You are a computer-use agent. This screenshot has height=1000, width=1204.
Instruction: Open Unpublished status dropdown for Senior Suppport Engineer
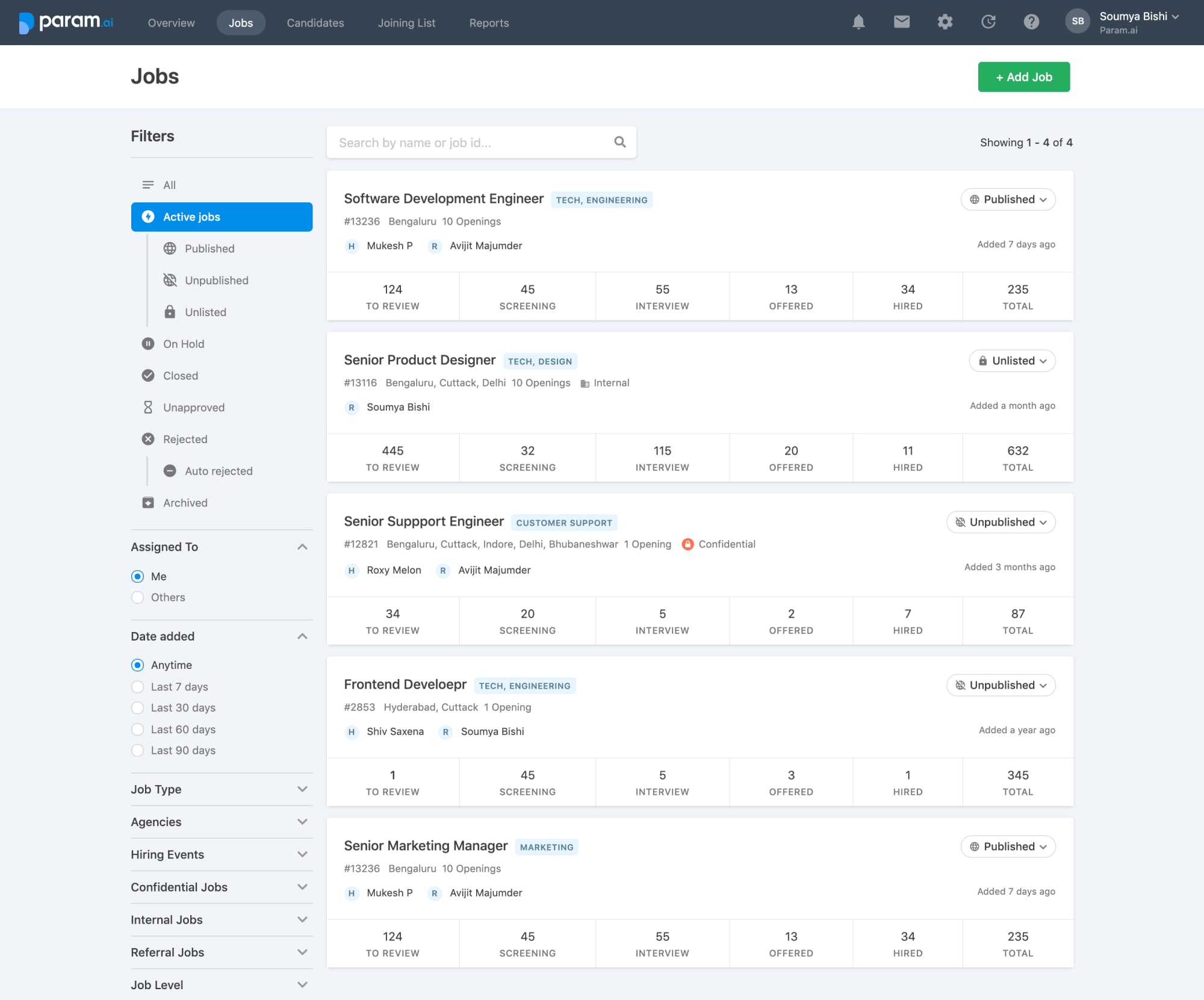point(1001,522)
